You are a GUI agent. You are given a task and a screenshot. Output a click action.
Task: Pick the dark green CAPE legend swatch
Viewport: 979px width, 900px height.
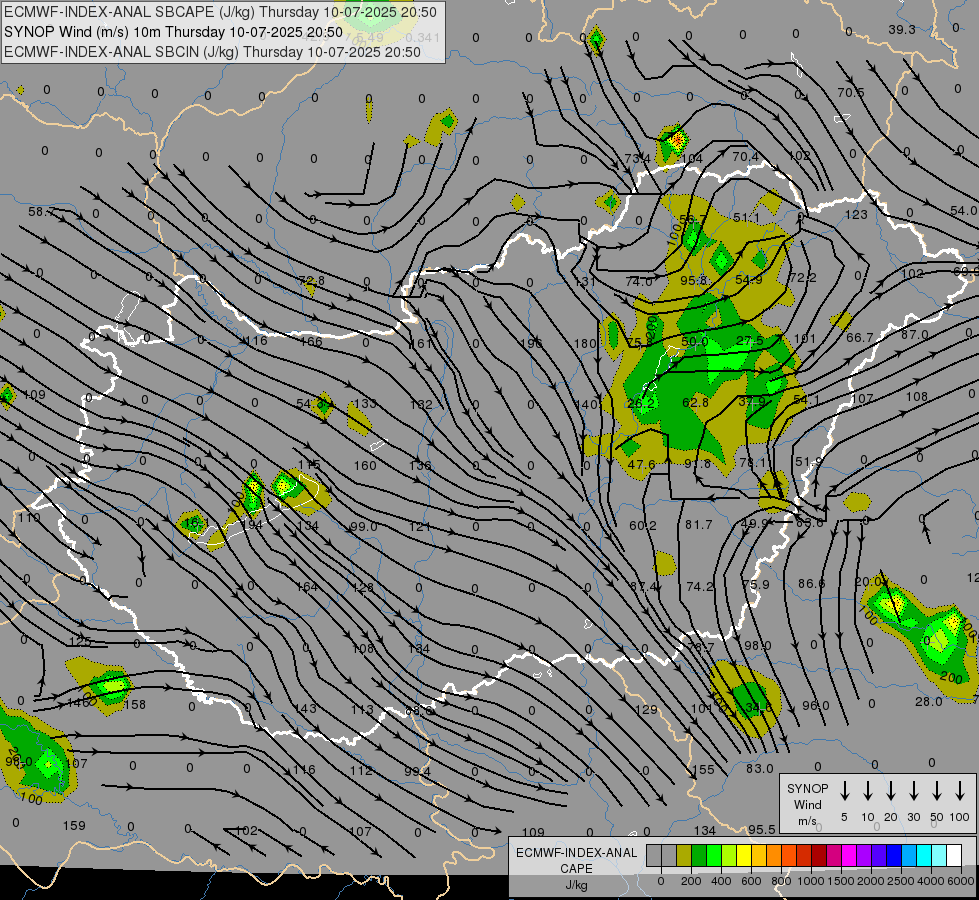[699, 856]
